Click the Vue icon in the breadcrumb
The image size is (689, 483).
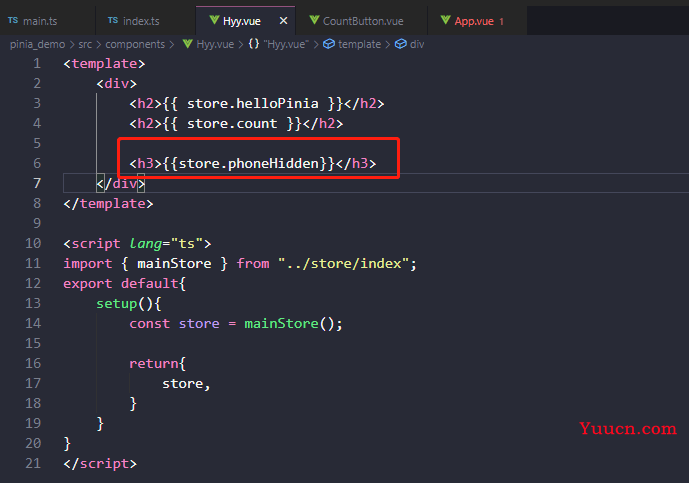pyautogui.click(x=188, y=44)
